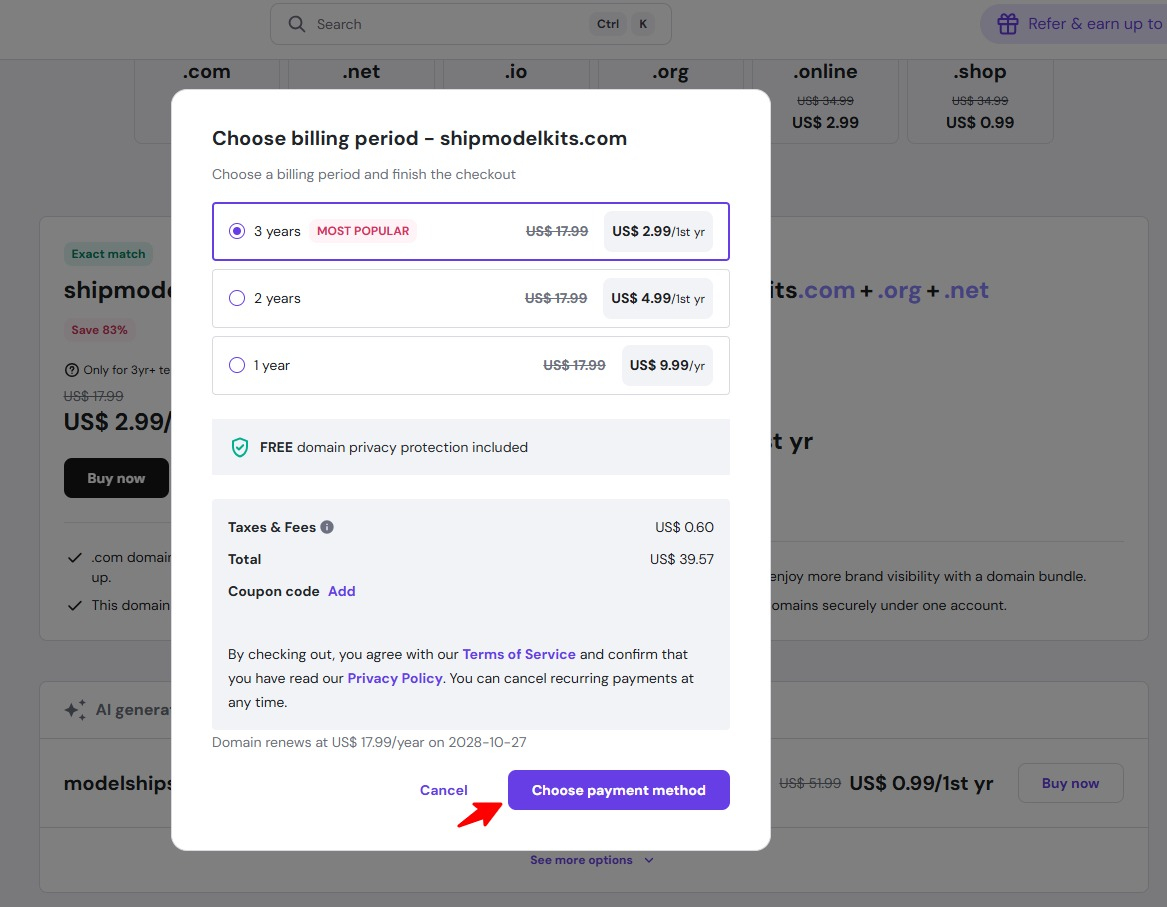Click the chevron next to See more options

(x=649, y=860)
